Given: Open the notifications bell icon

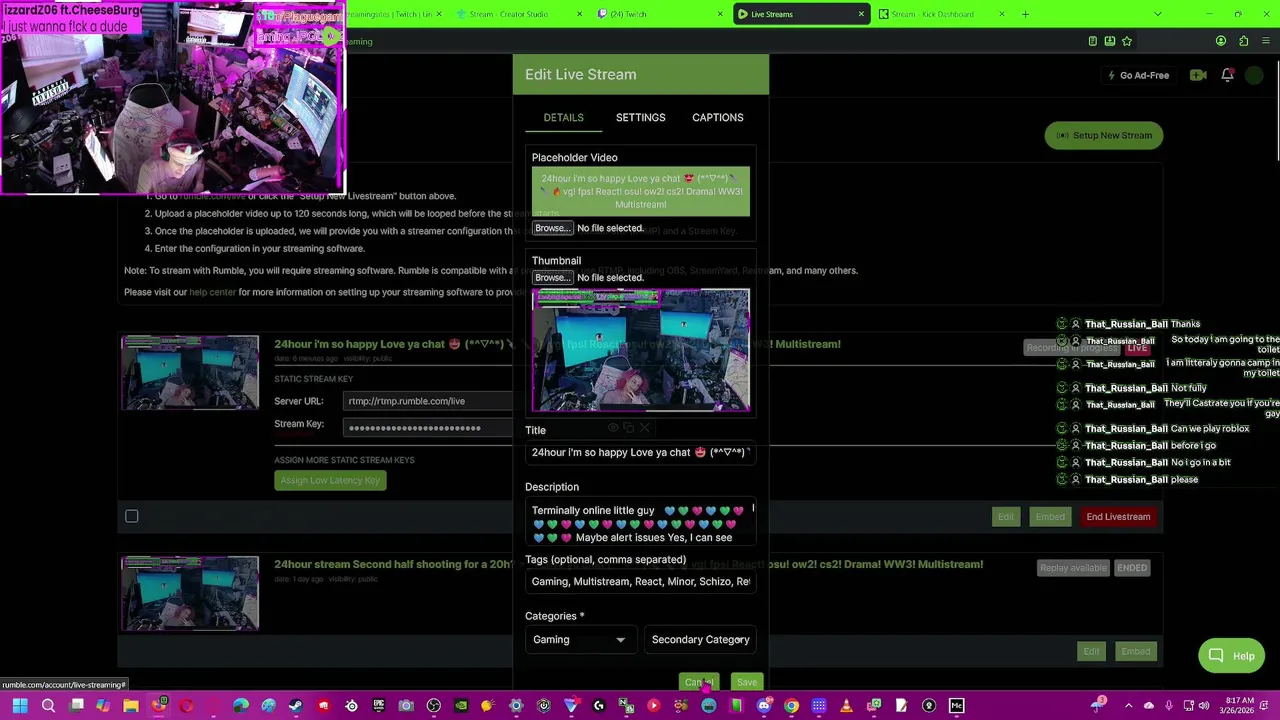Looking at the screenshot, I should pyautogui.click(x=1227, y=75).
